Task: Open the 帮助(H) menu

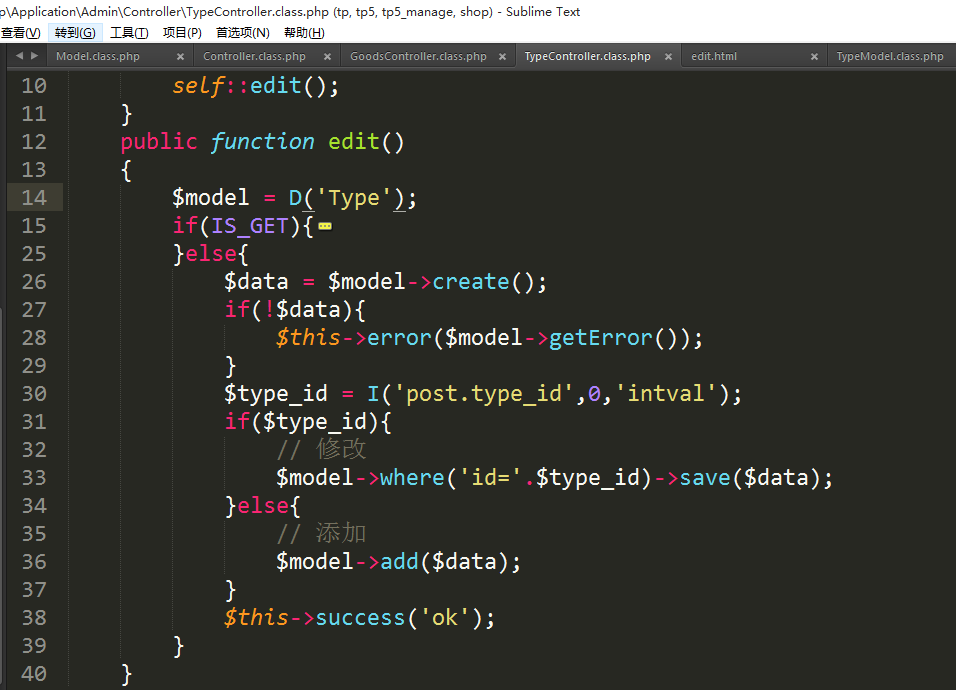Action: 304,33
